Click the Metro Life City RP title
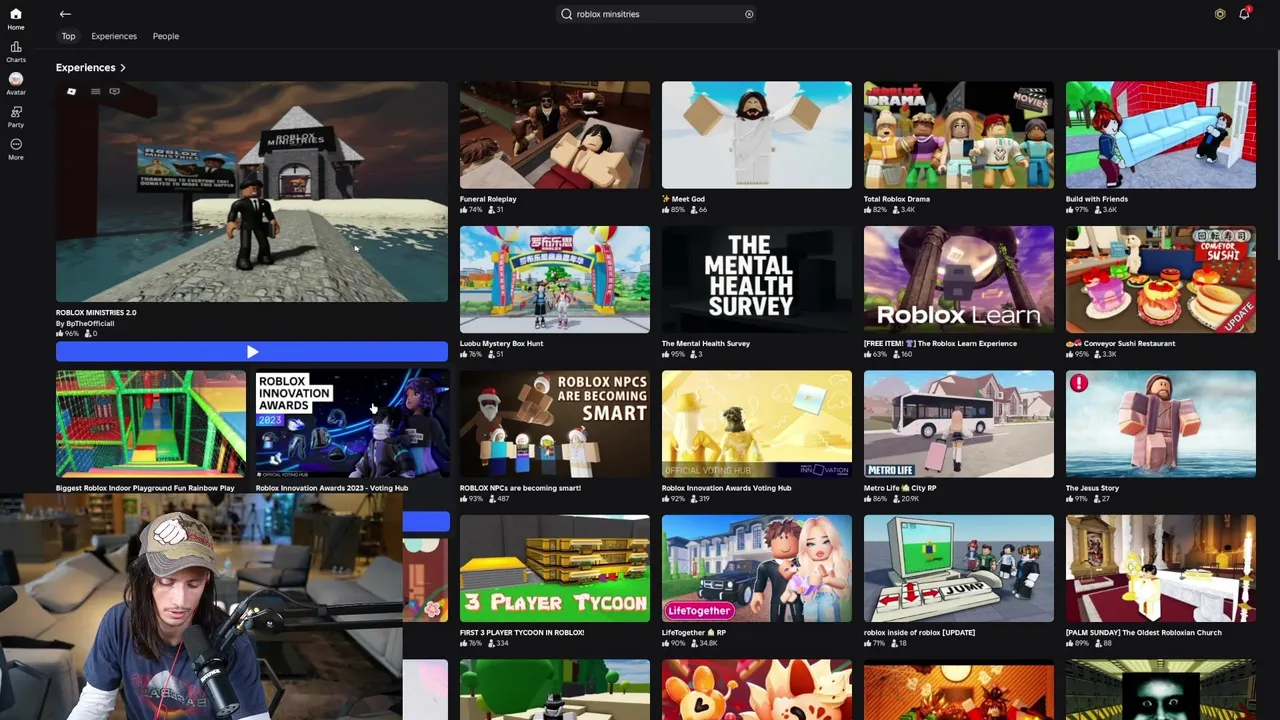The image size is (1280, 720). 900,488
